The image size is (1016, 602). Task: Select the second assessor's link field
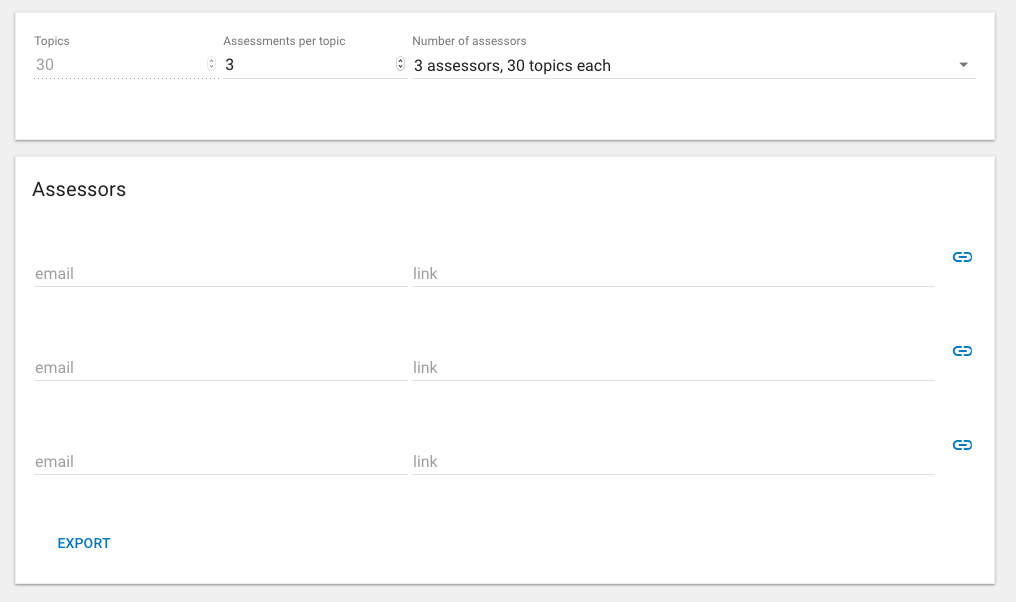tap(673, 367)
